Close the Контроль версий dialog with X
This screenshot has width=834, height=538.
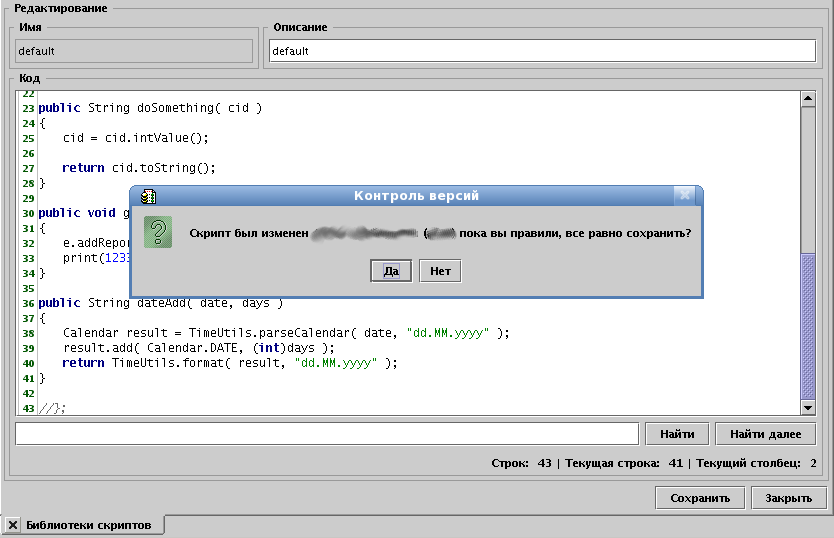(x=683, y=196)
